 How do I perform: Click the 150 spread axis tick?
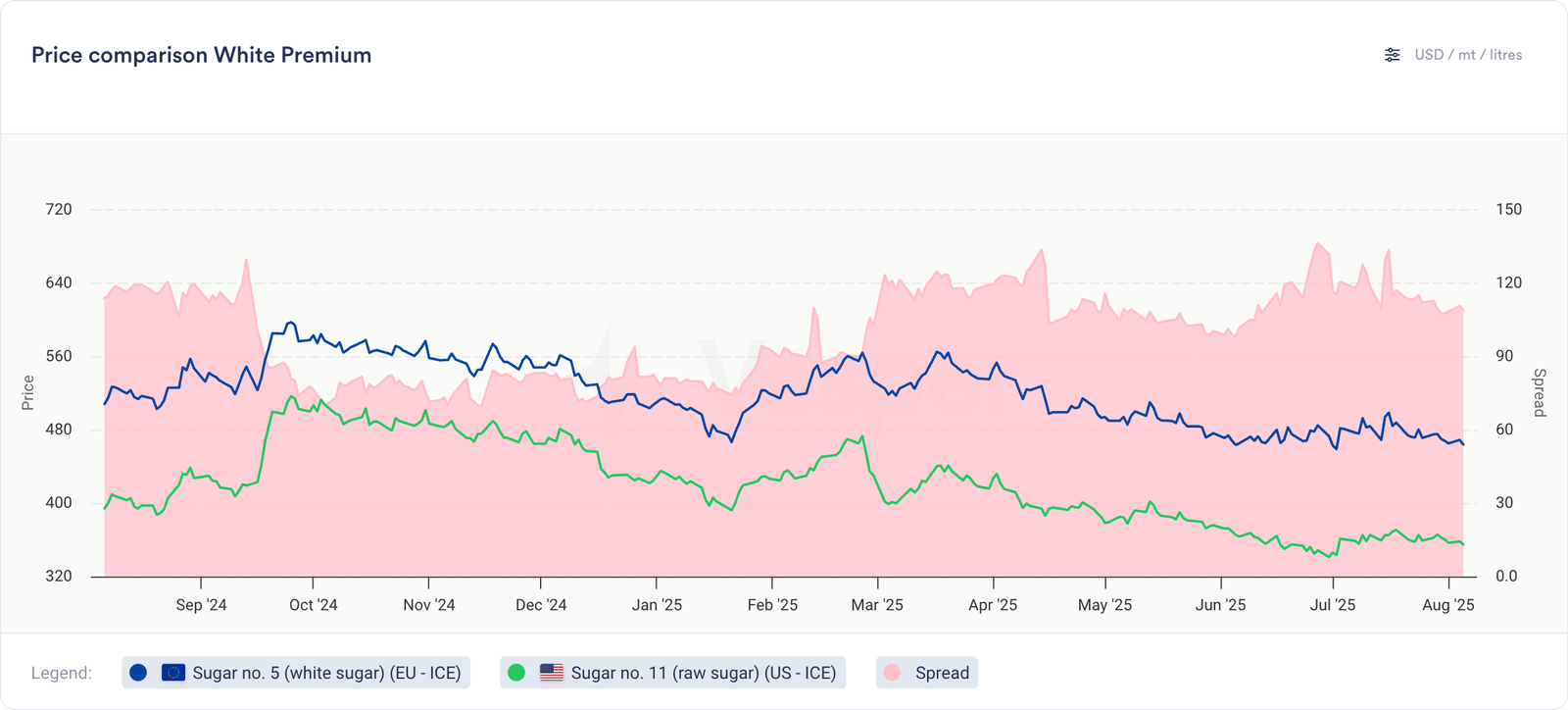tap(1508, 209)
